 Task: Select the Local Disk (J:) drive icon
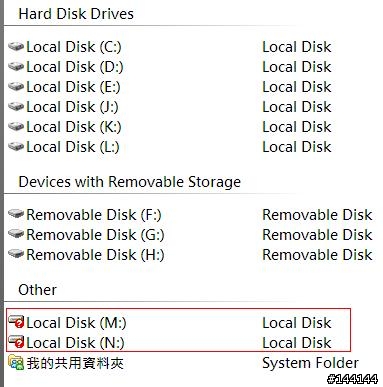click(16, 107)
